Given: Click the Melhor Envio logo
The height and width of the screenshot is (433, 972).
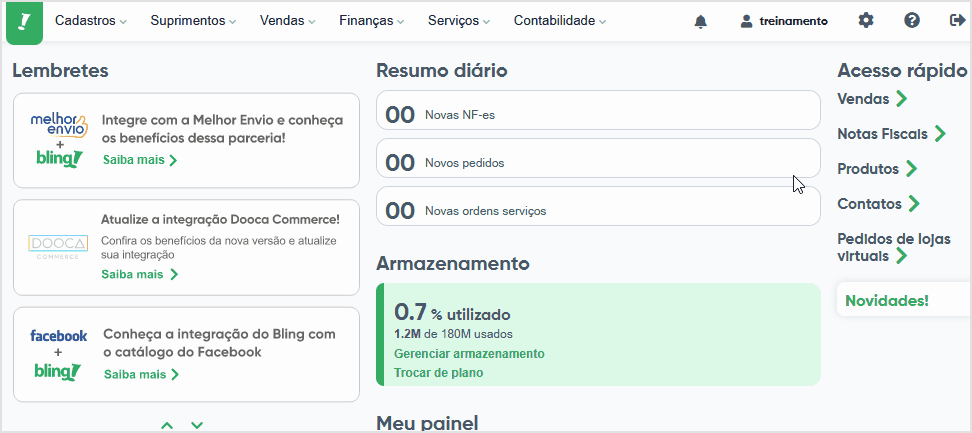Looking at the screenshot, I should tap(59, 126).
